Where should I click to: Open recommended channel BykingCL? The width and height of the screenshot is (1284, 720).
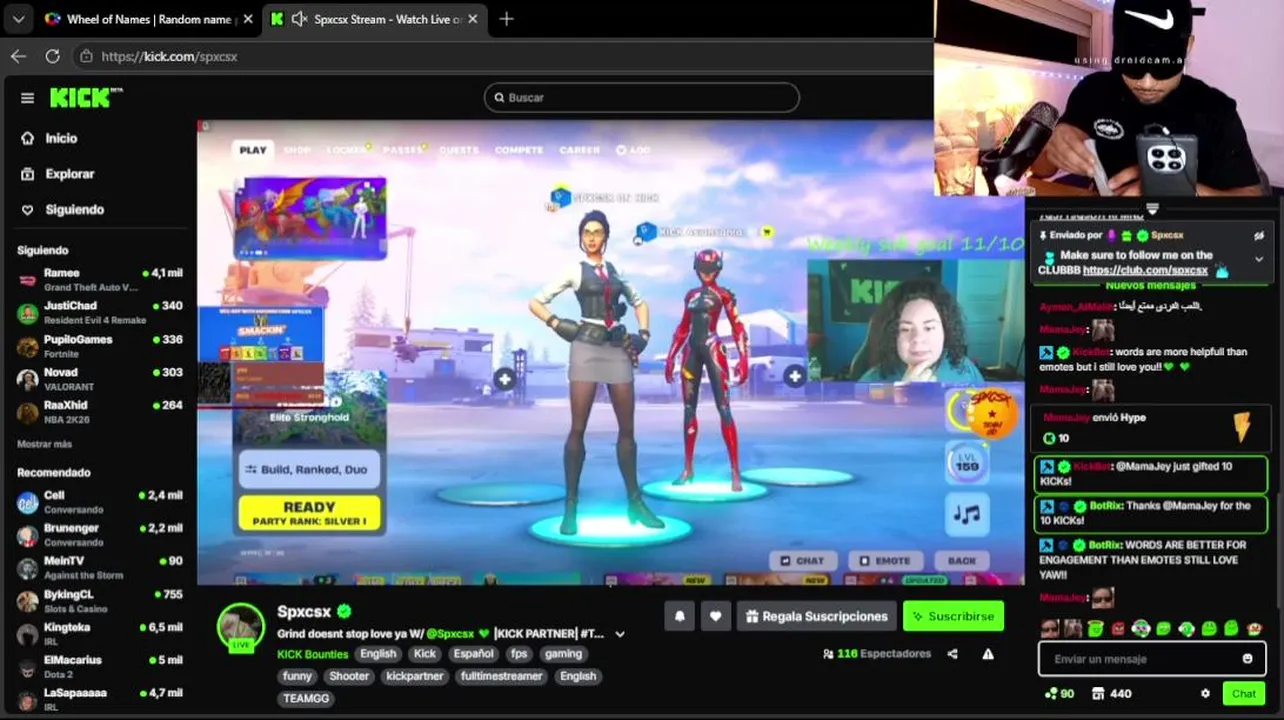coord(100,601)
